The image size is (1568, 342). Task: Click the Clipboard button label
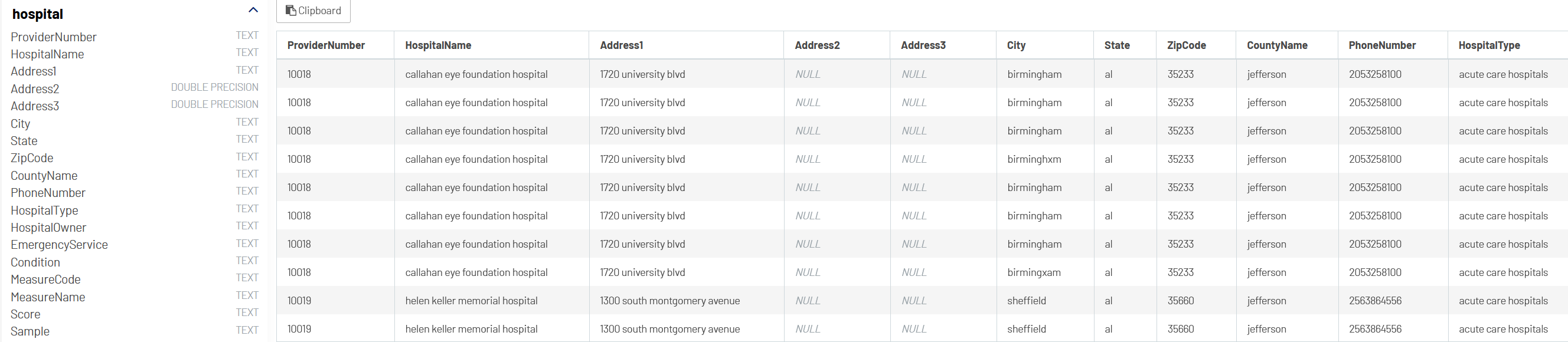319,11
